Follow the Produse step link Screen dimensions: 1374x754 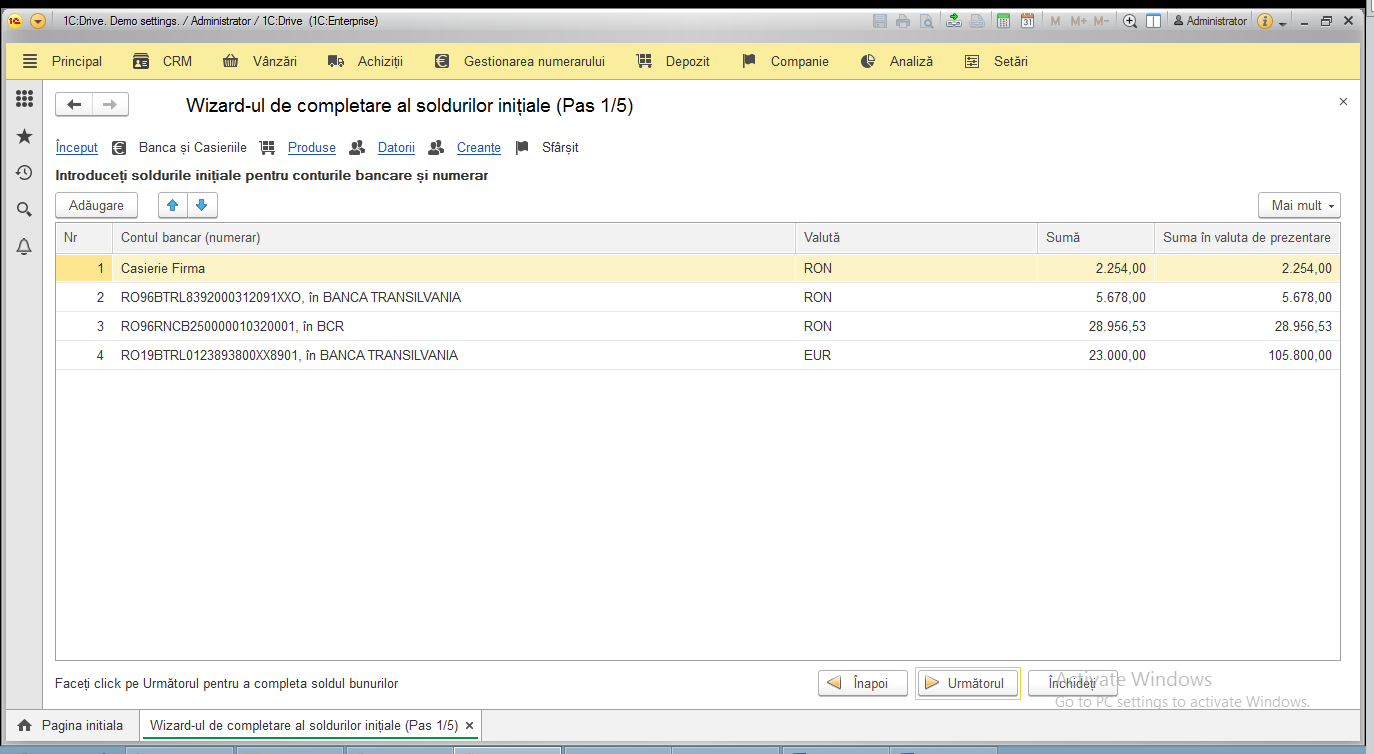[x=312, y=147]
